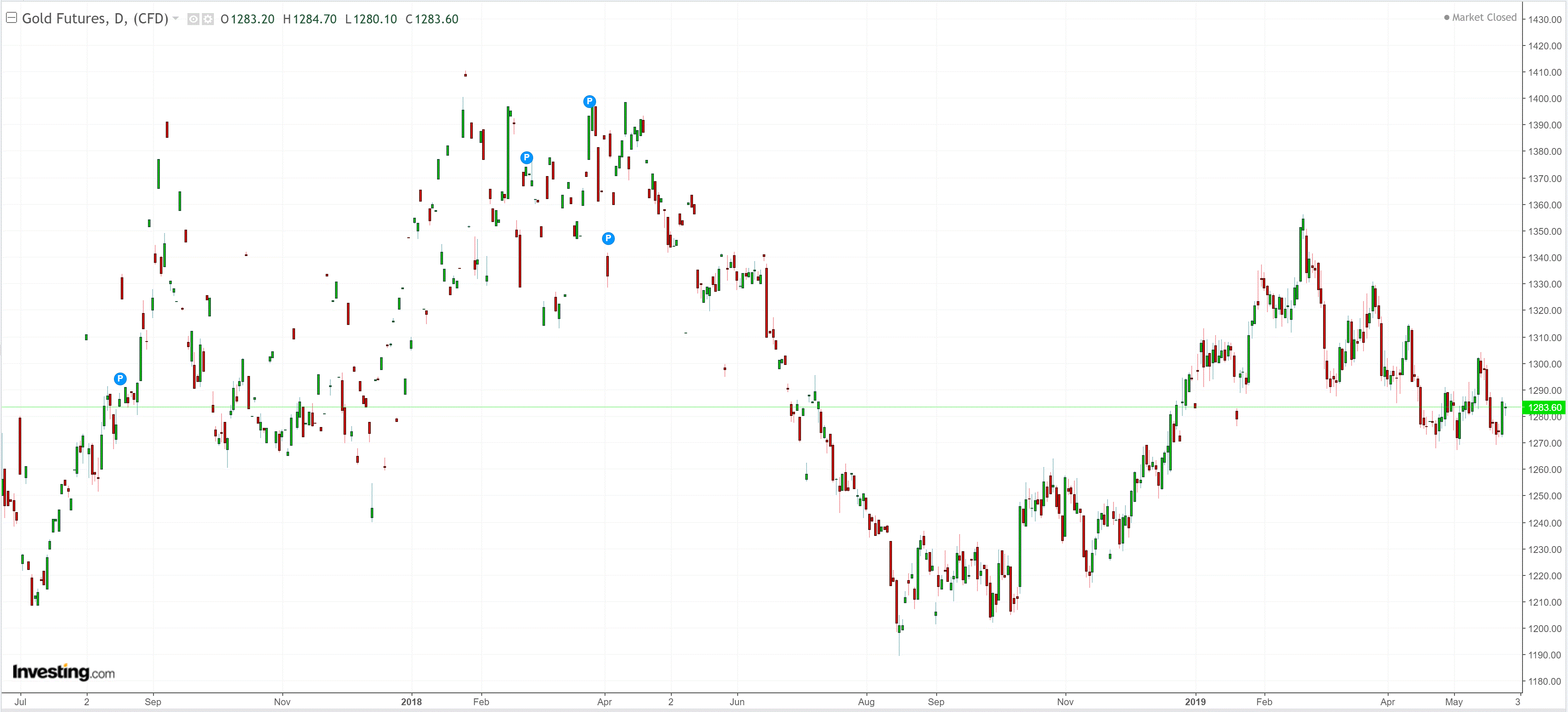This screenshot has height=712, width=1568.
Task: Click the P marker near the 1380 level
Action: (x=526, y=157)
